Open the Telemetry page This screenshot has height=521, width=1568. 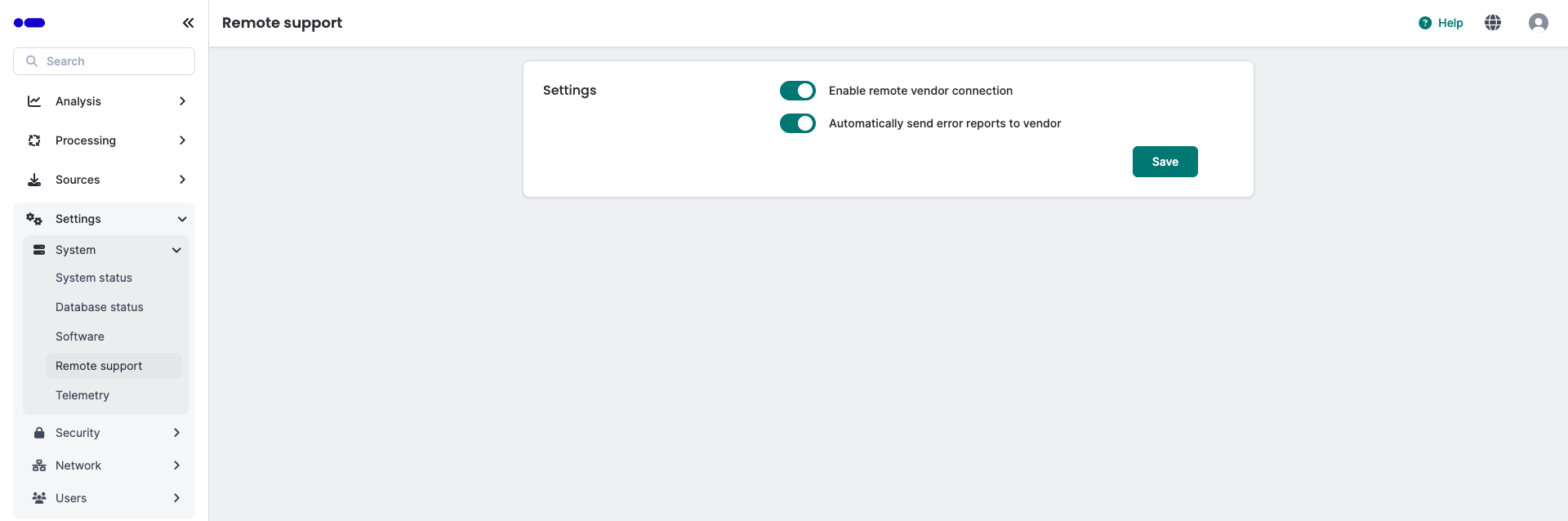click(x=82, y=394)
